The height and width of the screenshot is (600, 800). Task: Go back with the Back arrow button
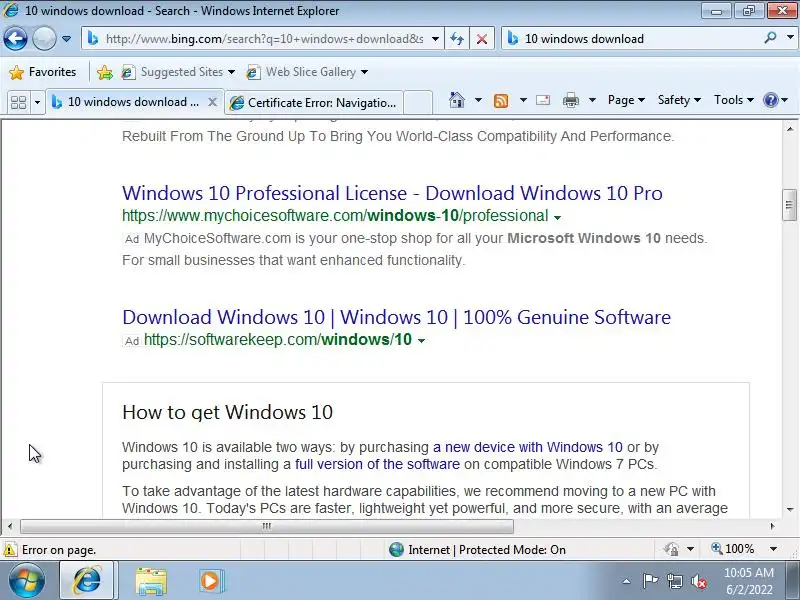tap(15, 38)
